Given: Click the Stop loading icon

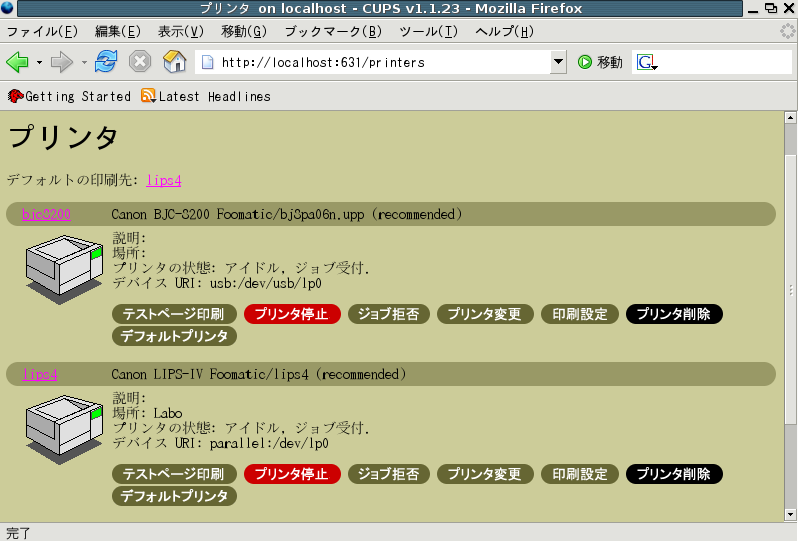Looking at the screenshot, I should pyautogui.click(x=140, y=62).
